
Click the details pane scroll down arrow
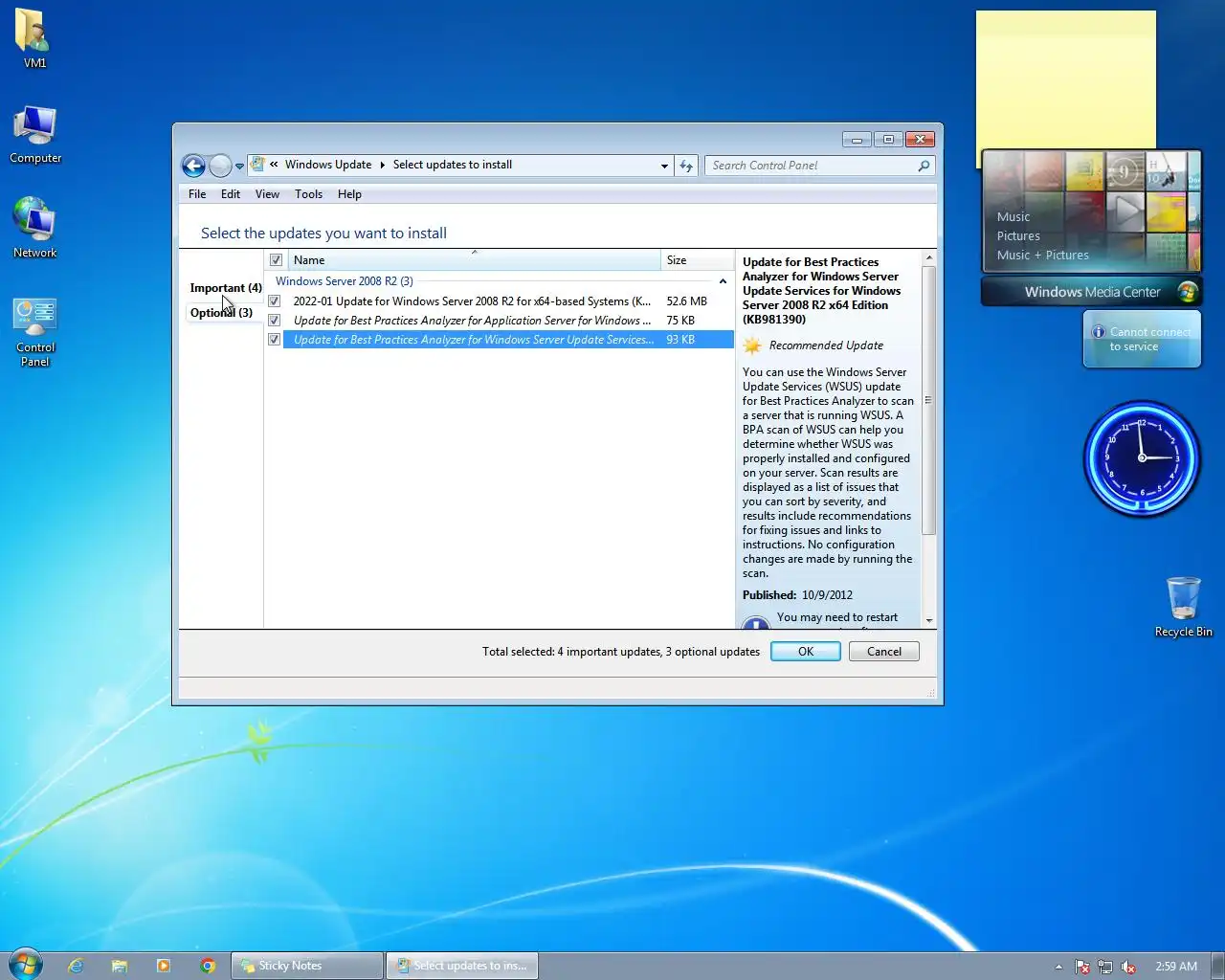[928, 620]
